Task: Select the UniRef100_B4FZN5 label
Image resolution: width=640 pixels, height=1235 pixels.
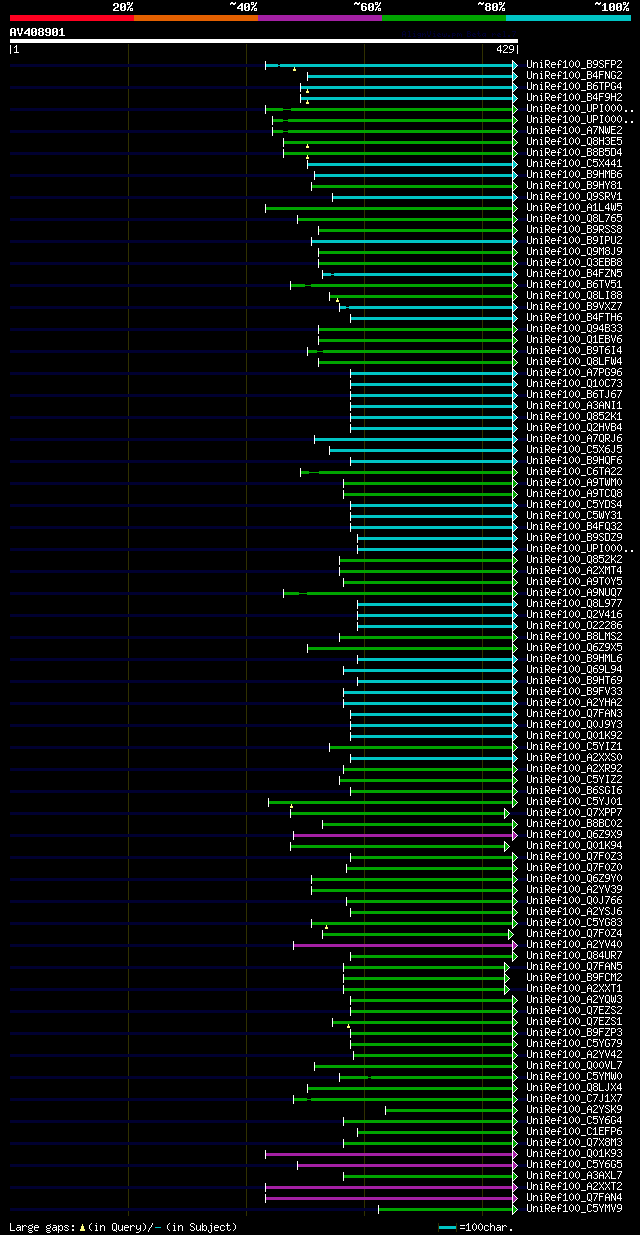Action: 574,273
